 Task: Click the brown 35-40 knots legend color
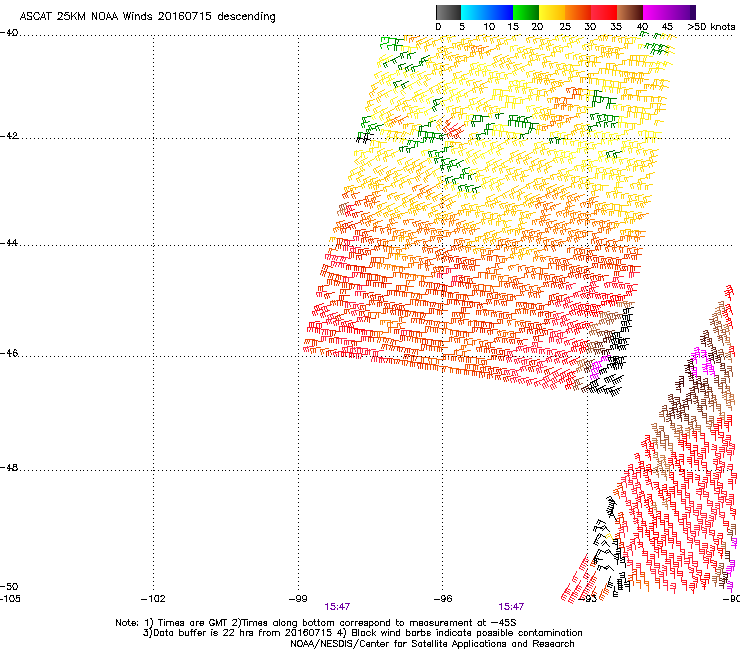point(630,12)
